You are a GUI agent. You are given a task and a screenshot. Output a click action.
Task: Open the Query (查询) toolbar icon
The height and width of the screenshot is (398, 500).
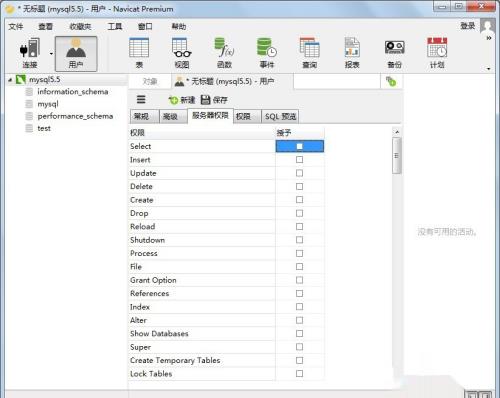tap(309, 53)
